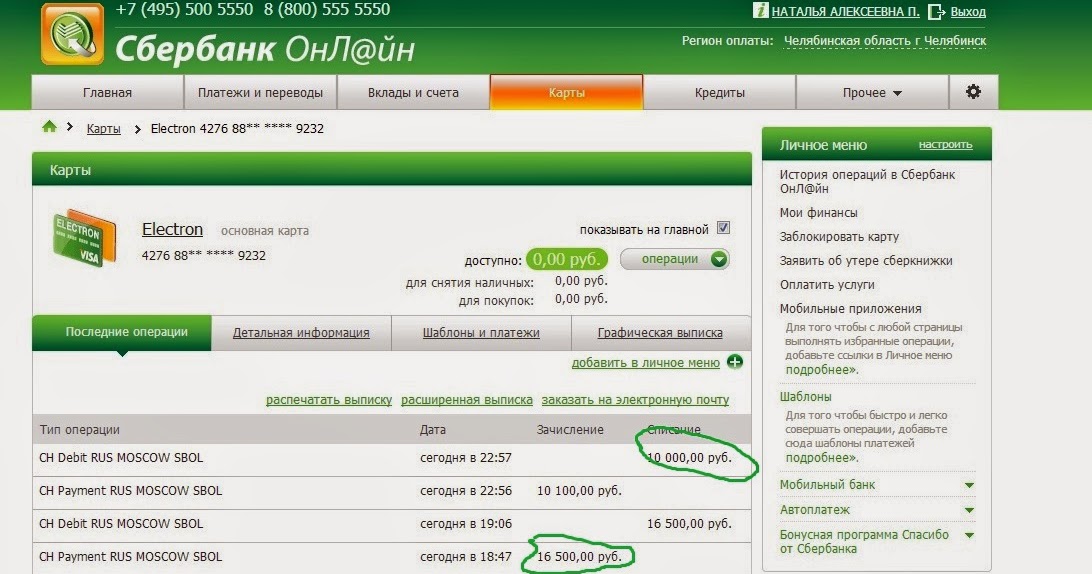This screenshot has height=574, width=1092.
Task: Click the Electron Visa card image
Action: coord(84,238)
